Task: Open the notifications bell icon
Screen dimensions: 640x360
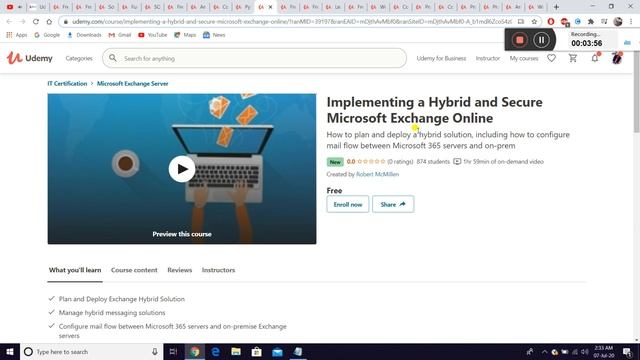Action: 595,58
